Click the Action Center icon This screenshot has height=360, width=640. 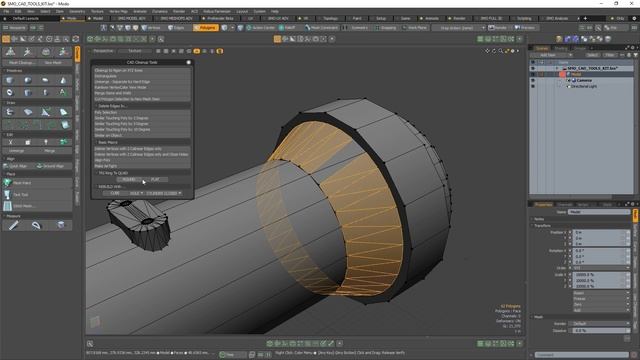tap(249, 28)
